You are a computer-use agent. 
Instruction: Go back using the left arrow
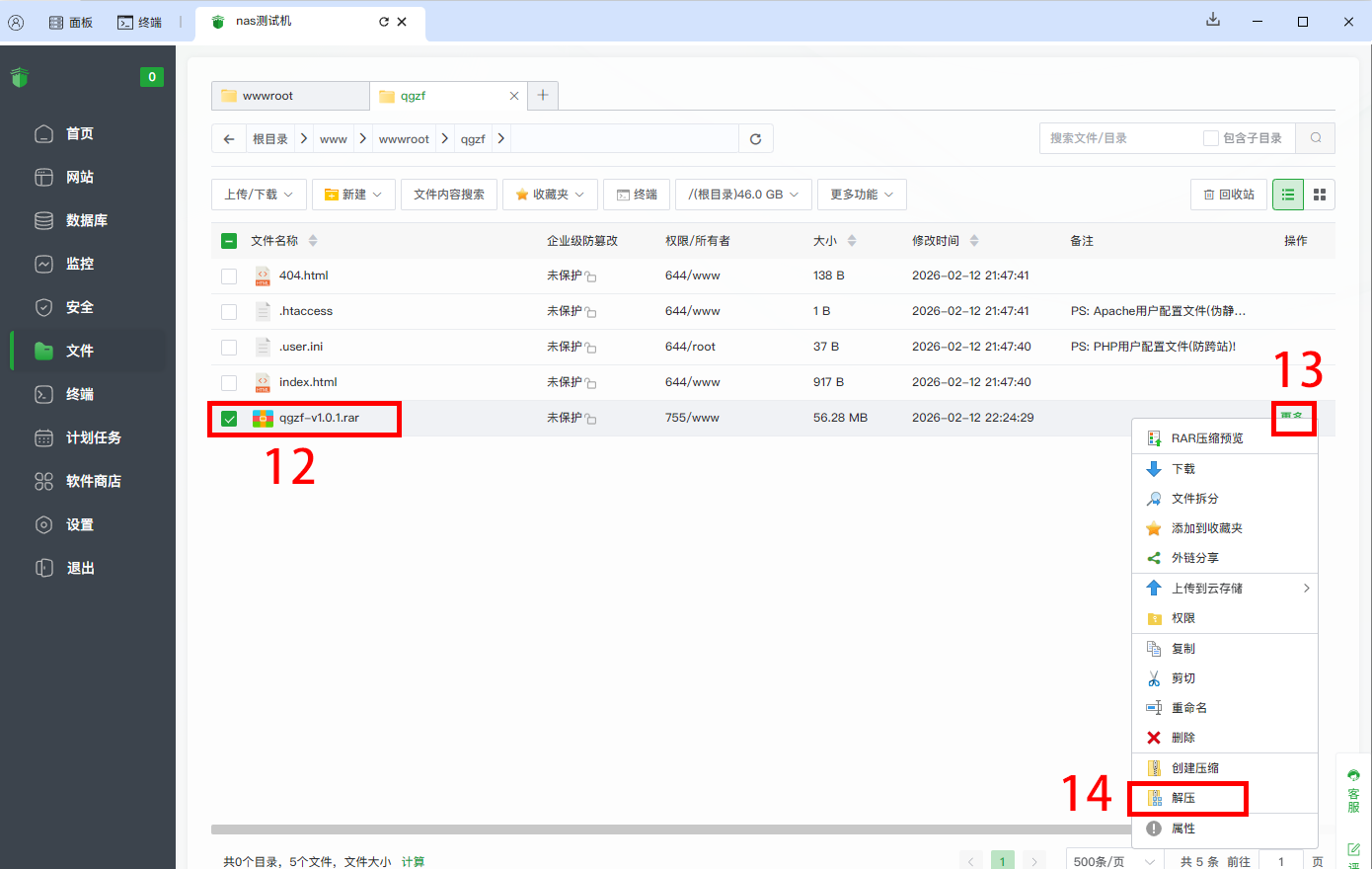click(229, 139)
